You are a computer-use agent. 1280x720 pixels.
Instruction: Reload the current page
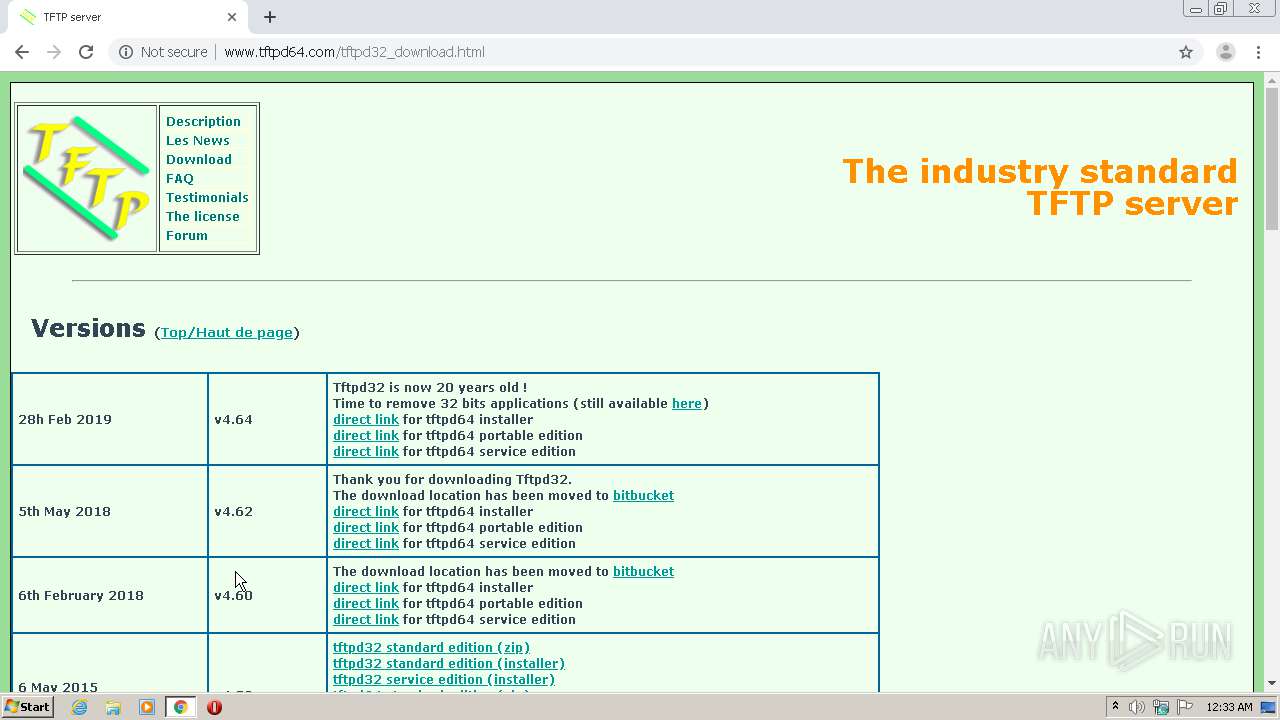pos(86,52)
